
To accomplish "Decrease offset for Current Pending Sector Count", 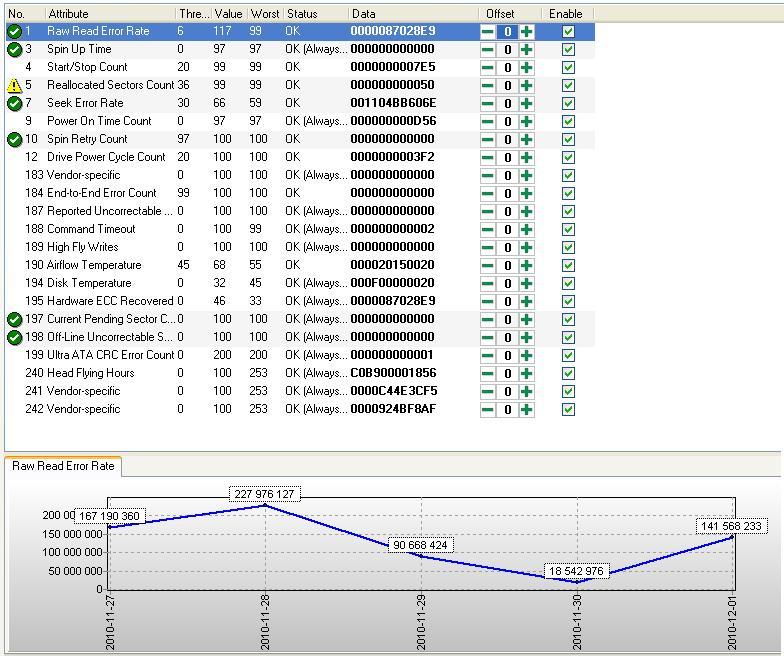I will tap(488, 320).
